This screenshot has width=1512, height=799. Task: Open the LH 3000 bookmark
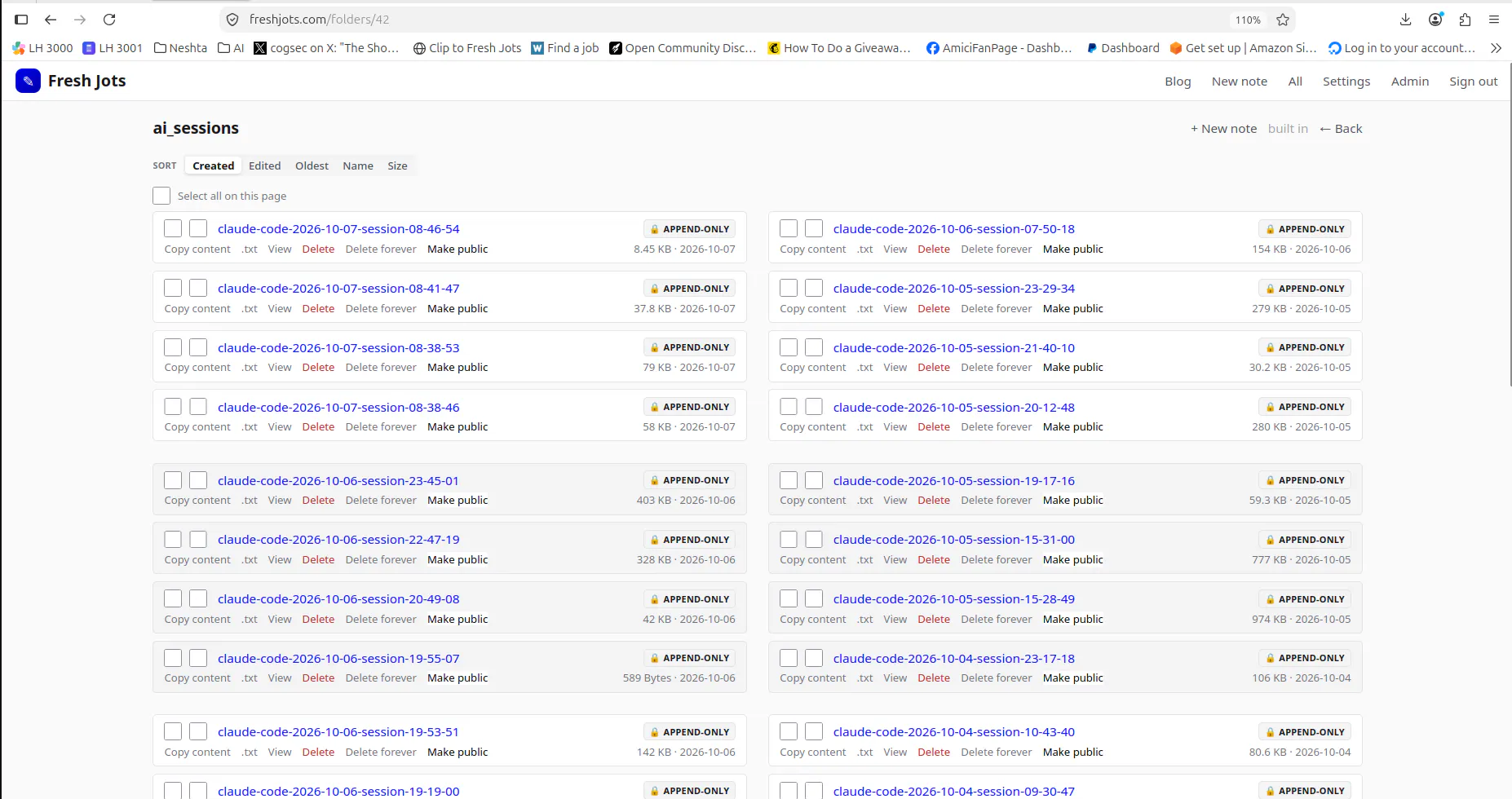[42, 48]
